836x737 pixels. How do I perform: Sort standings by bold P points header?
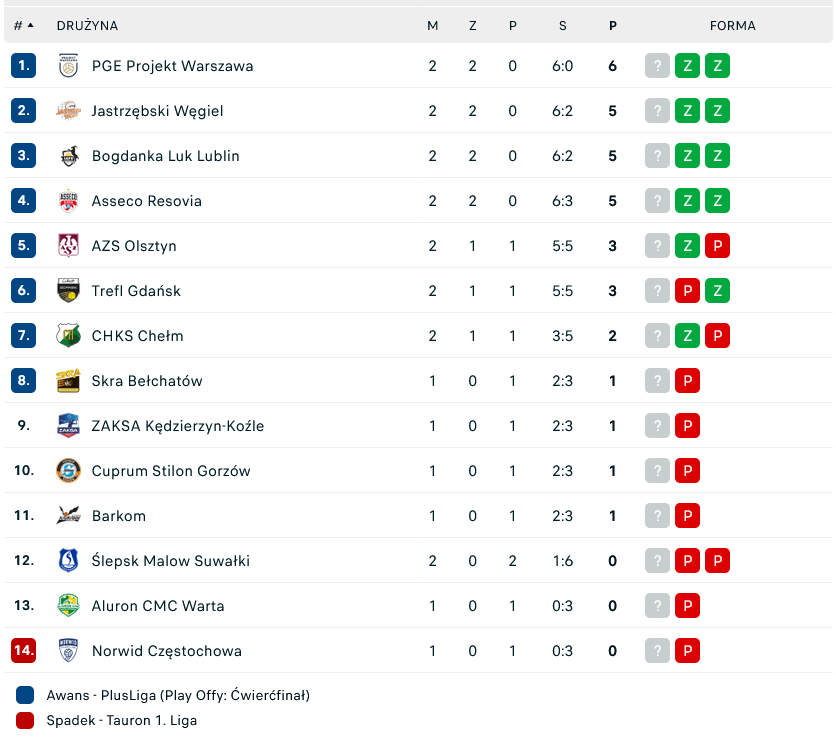612,25
